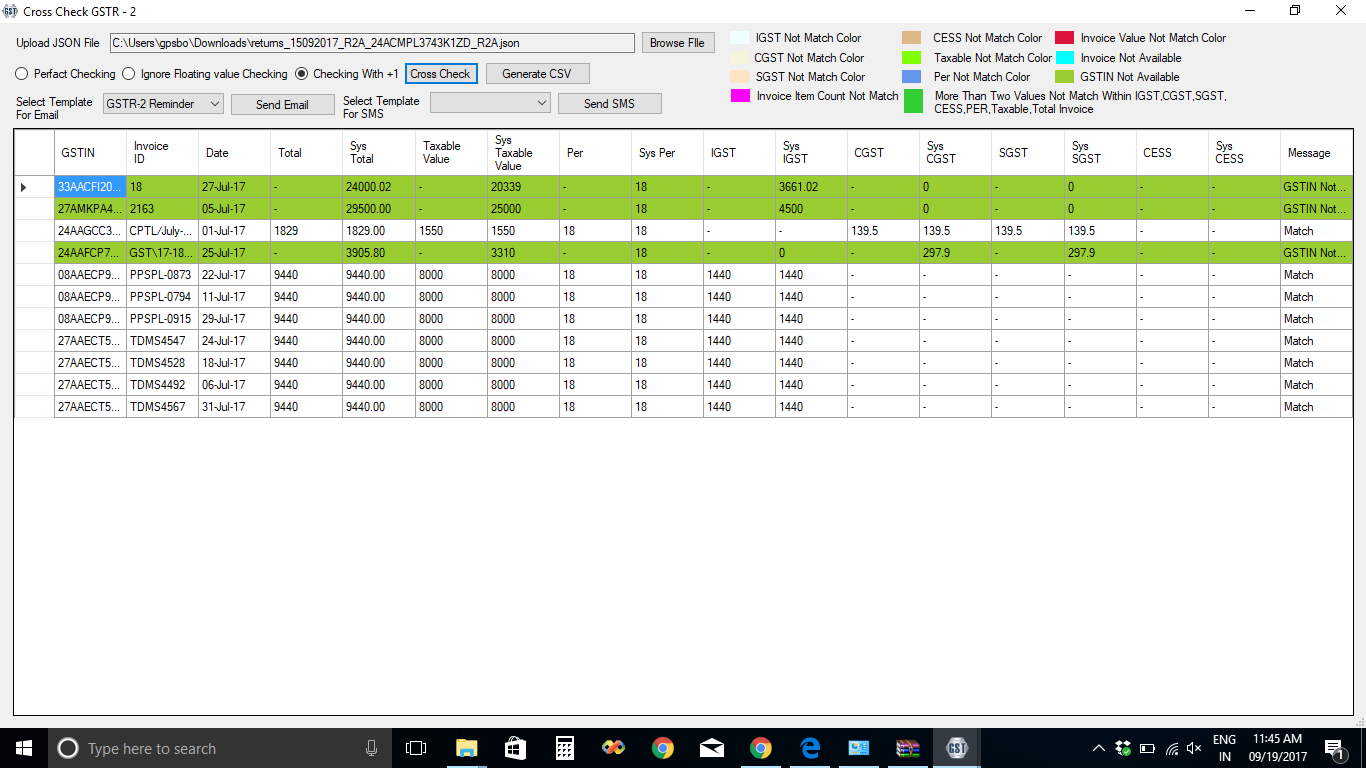Click the Browse File button
The image size is (1366, 768).
pos(677,43)
